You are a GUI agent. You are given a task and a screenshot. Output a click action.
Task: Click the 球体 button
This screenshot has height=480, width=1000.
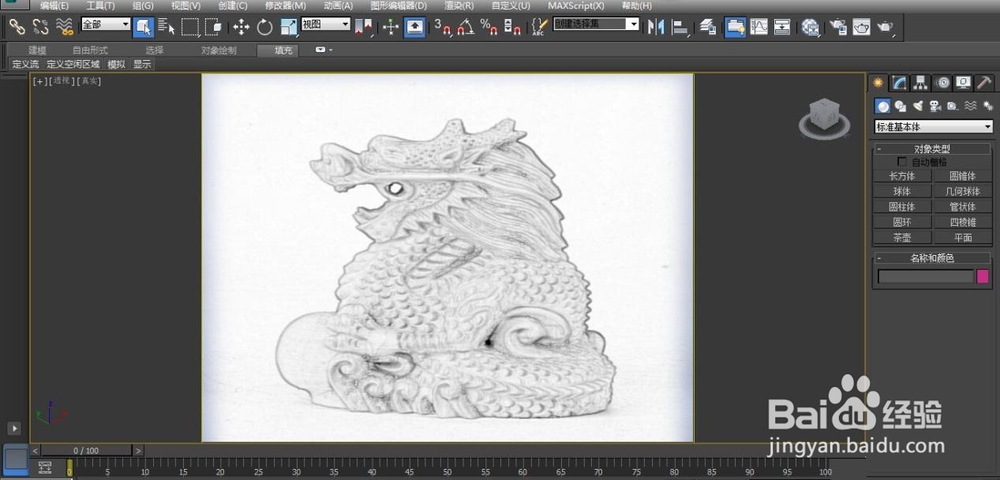coord(902,192)
